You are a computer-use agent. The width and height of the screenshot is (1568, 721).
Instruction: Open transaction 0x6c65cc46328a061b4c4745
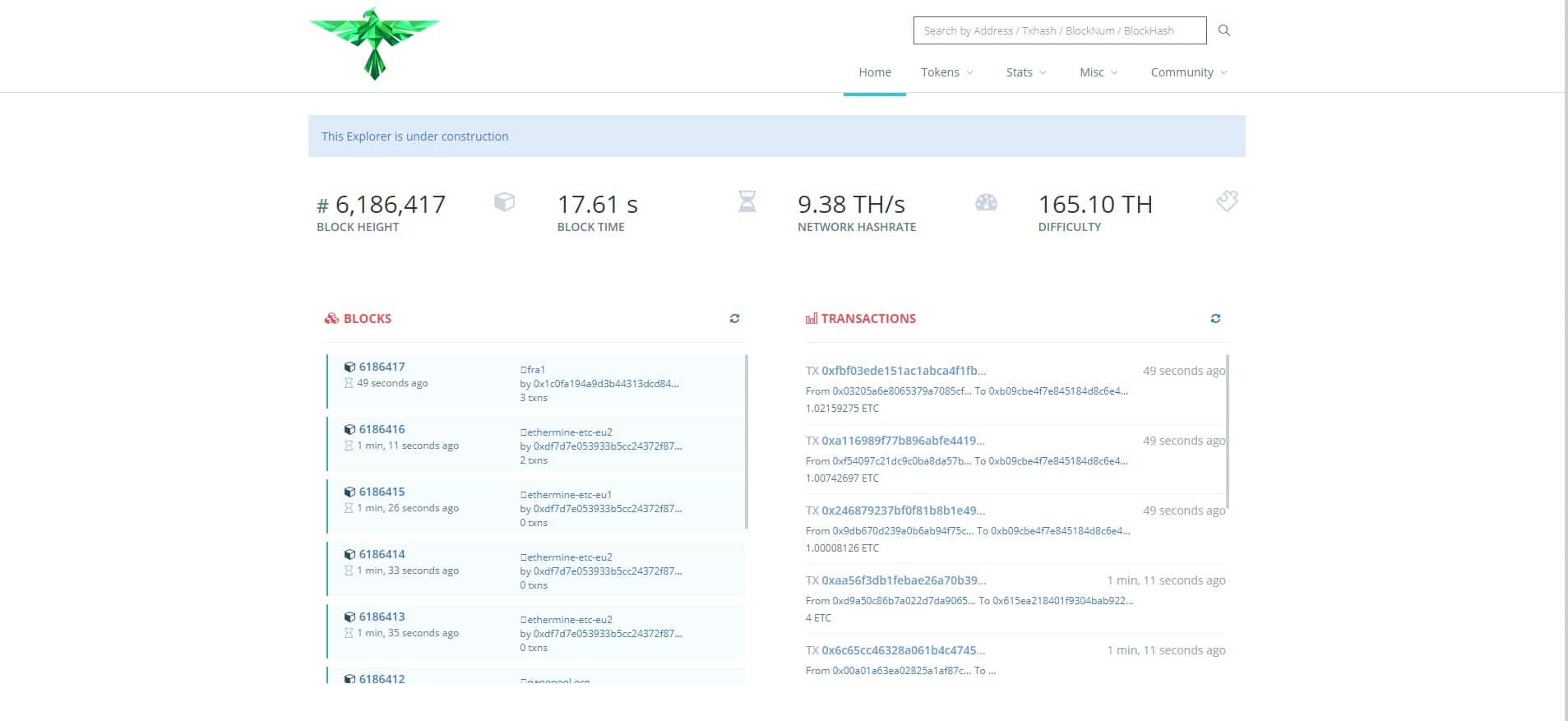pos(903,650)
